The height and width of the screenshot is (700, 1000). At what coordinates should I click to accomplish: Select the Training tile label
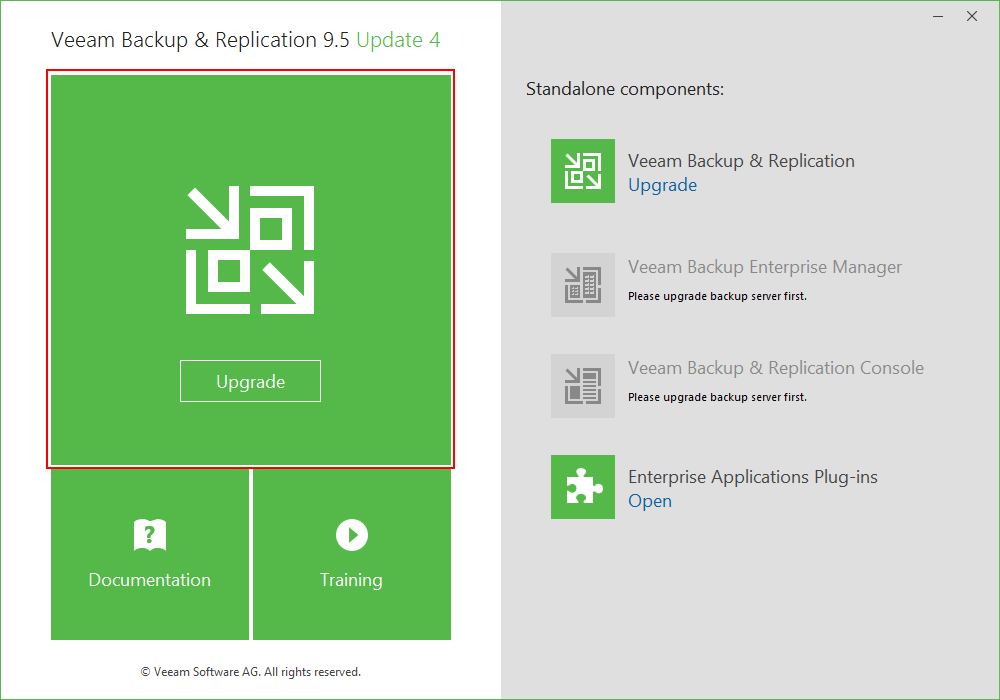351,580
